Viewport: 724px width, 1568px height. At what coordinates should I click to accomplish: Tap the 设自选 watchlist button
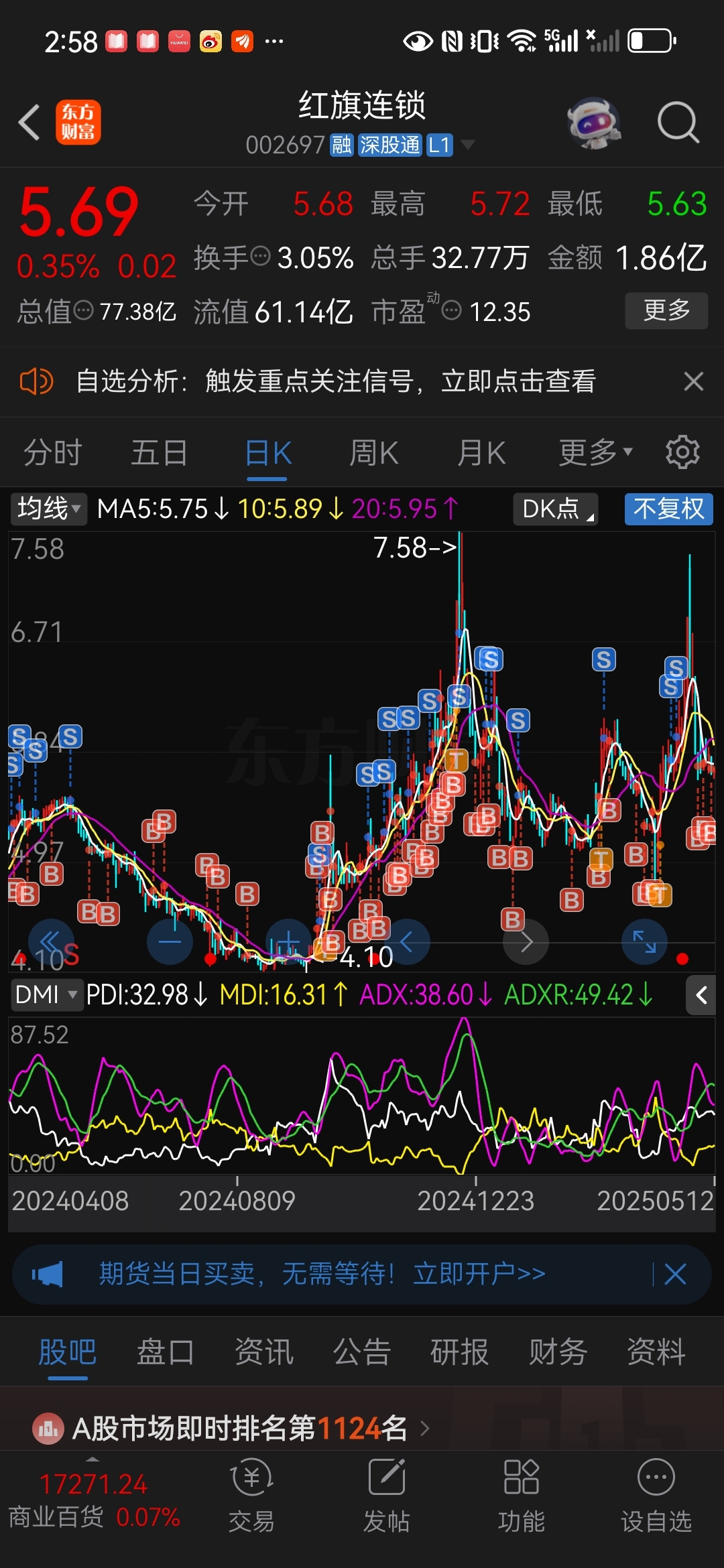[x=656, y=1496]
